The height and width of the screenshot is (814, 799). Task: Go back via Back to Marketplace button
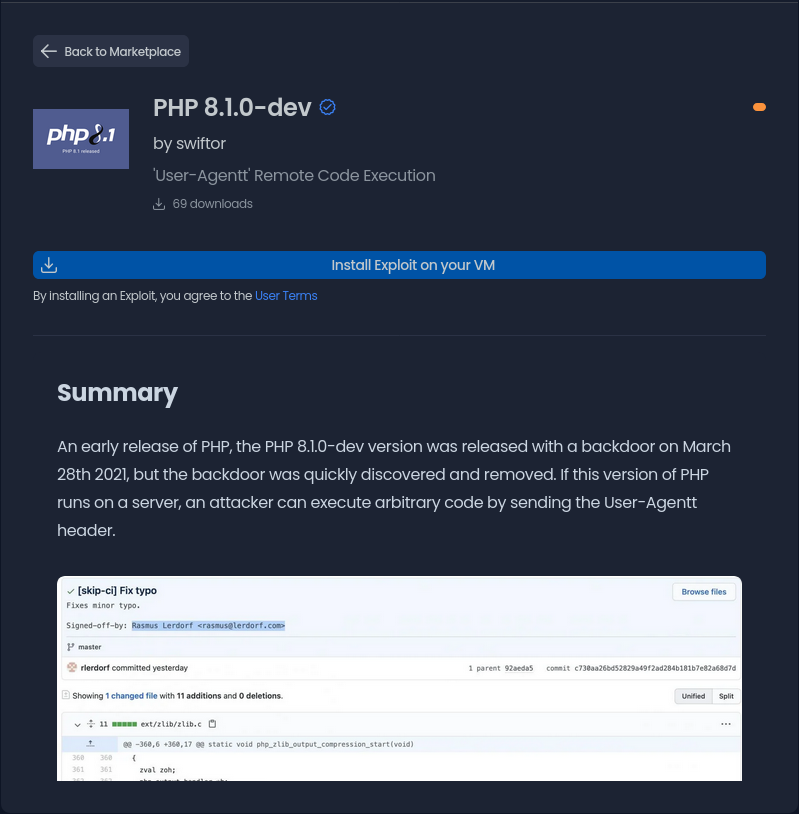pyautogui.click(x=111, y=51)
